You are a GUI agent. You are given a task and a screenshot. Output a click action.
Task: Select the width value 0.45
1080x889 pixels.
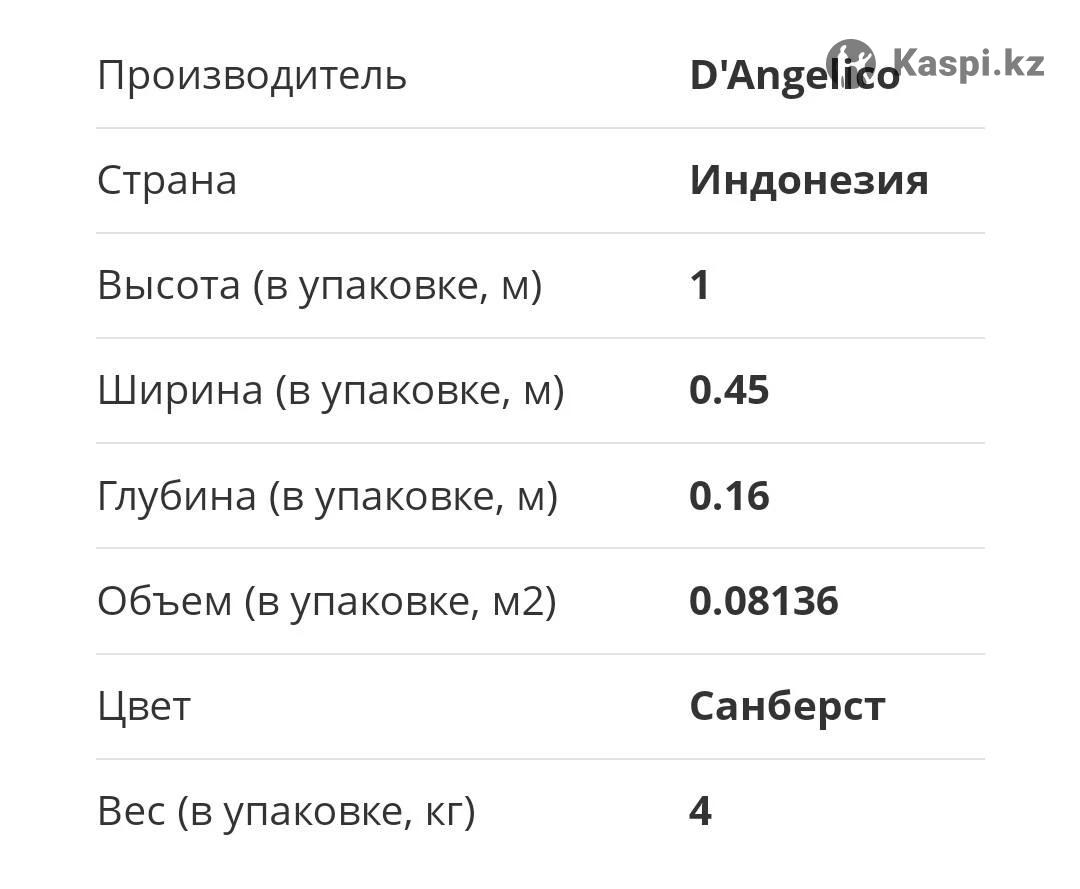tap(729, 391)
